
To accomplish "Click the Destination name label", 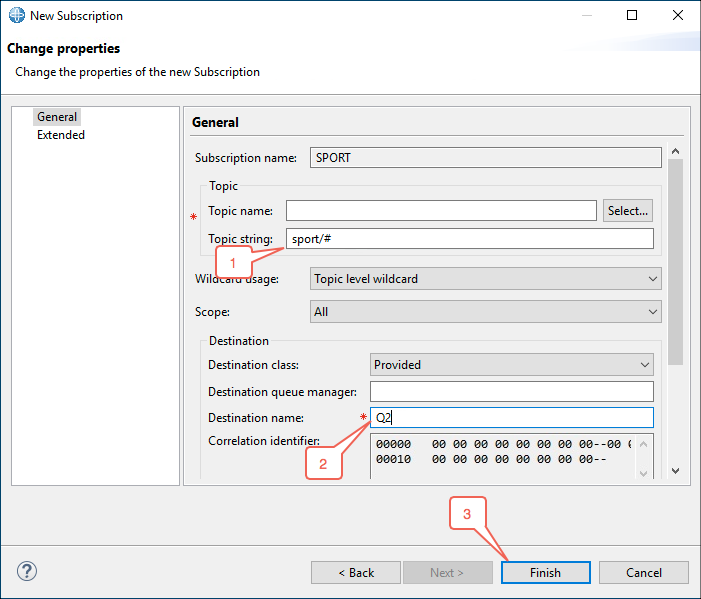I will pyautogui.click(x=256, y=418).
